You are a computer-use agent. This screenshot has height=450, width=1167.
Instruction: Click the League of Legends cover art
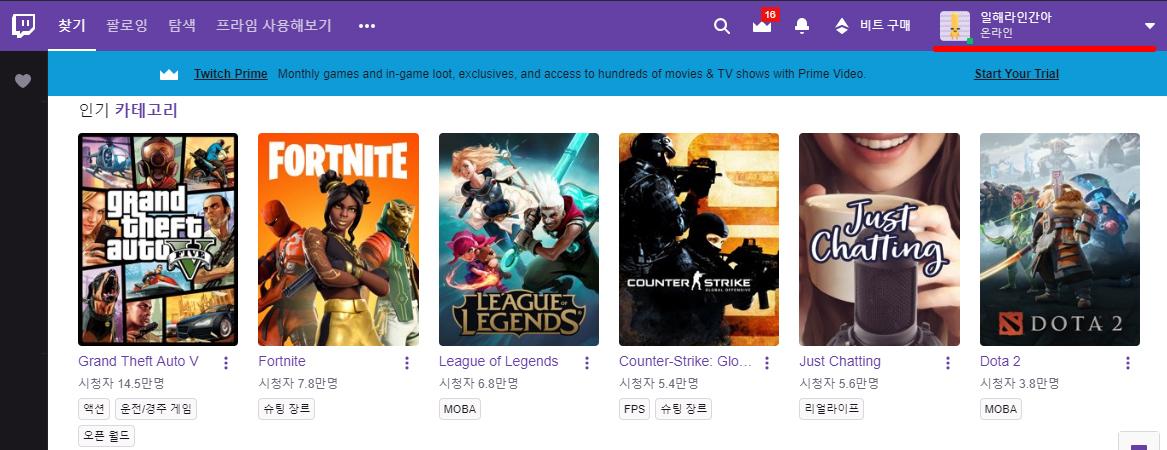pyautogui.click(x=519, y=240)
